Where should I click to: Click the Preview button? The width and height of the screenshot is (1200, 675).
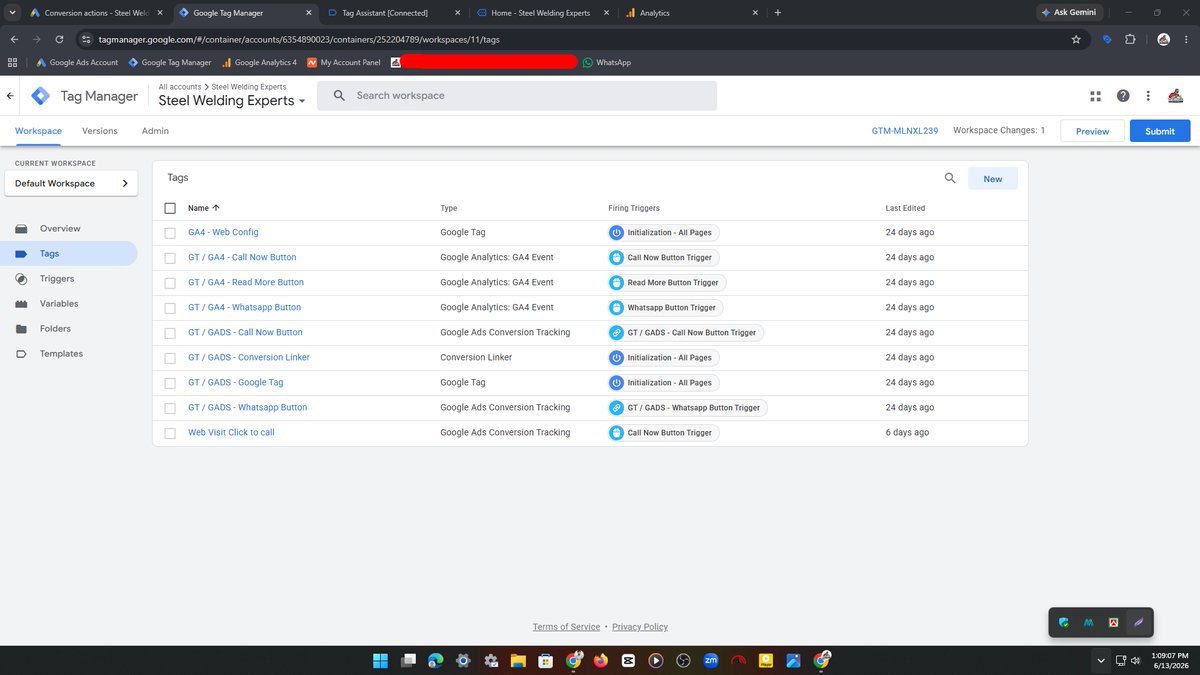1092,131
